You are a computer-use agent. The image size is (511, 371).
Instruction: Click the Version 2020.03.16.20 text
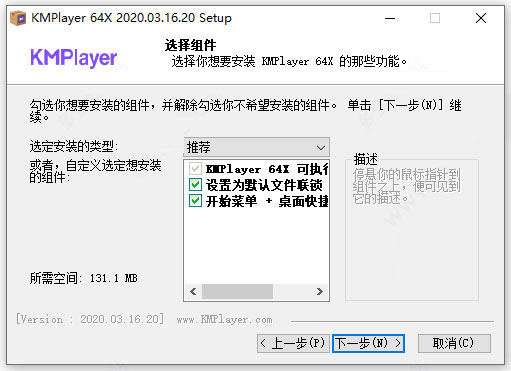pyautogui.click(x=90, y=319)
